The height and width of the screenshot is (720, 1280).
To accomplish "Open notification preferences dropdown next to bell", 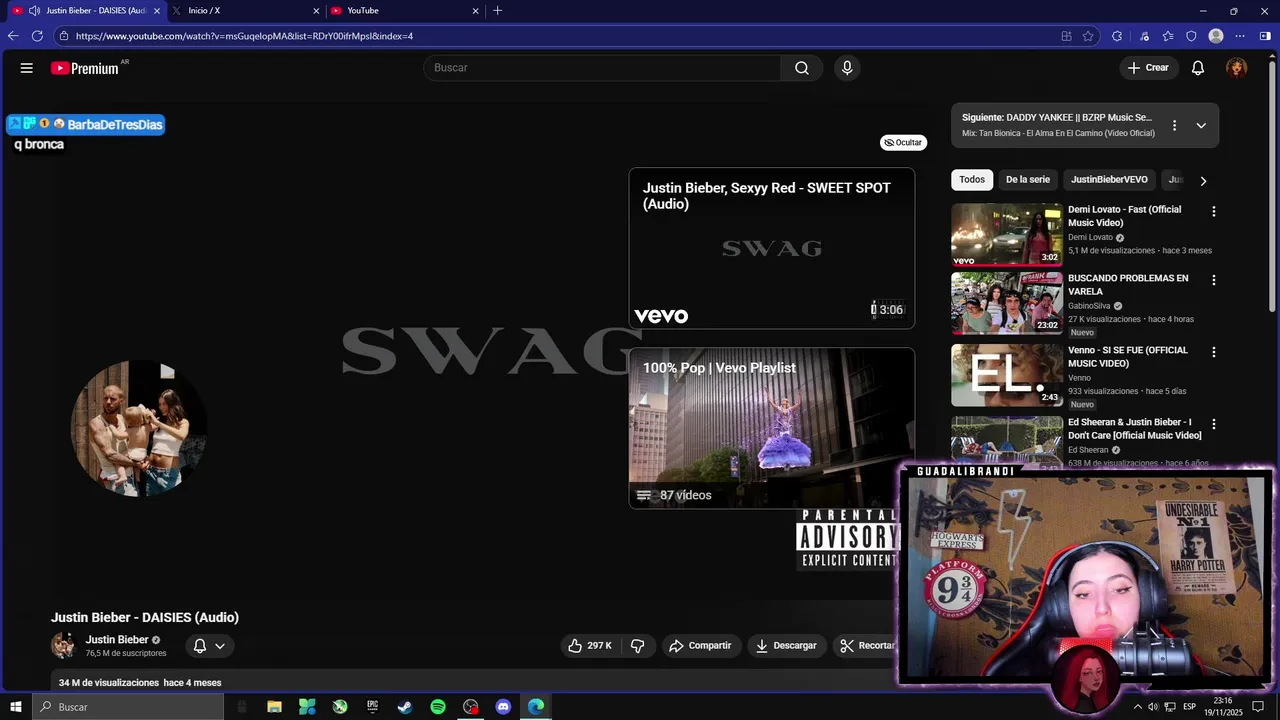I will point(220,646).
